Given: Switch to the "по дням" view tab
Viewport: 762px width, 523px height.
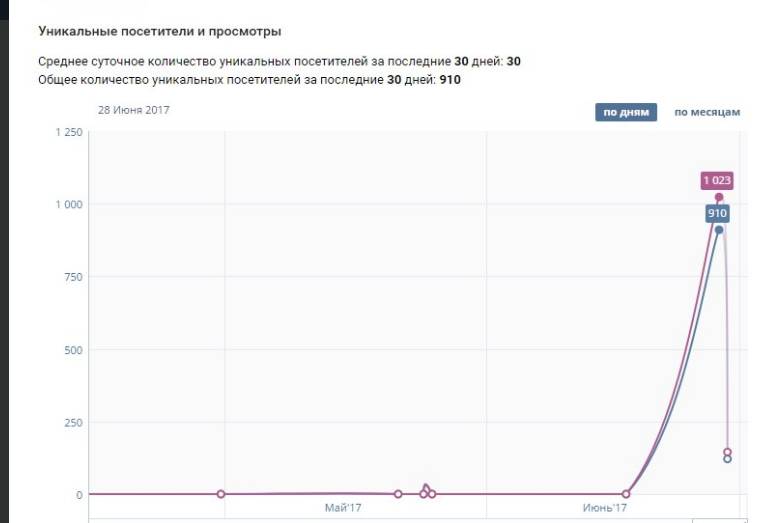Looking at the screenshot, I should (x=626, y=112).
